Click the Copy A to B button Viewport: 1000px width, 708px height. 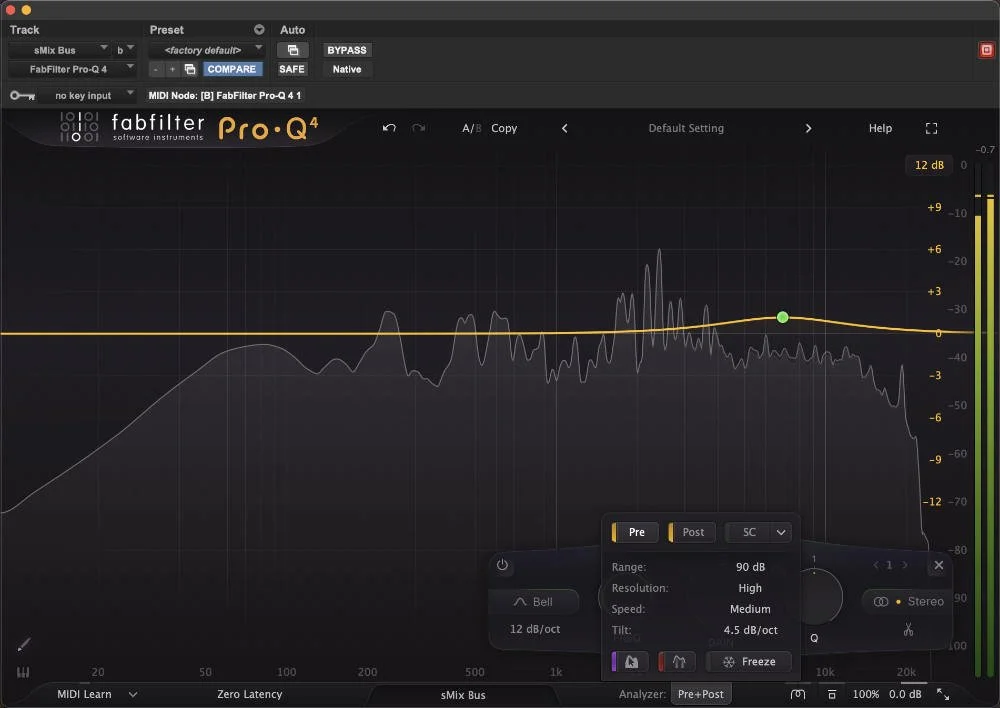[504, 128]
